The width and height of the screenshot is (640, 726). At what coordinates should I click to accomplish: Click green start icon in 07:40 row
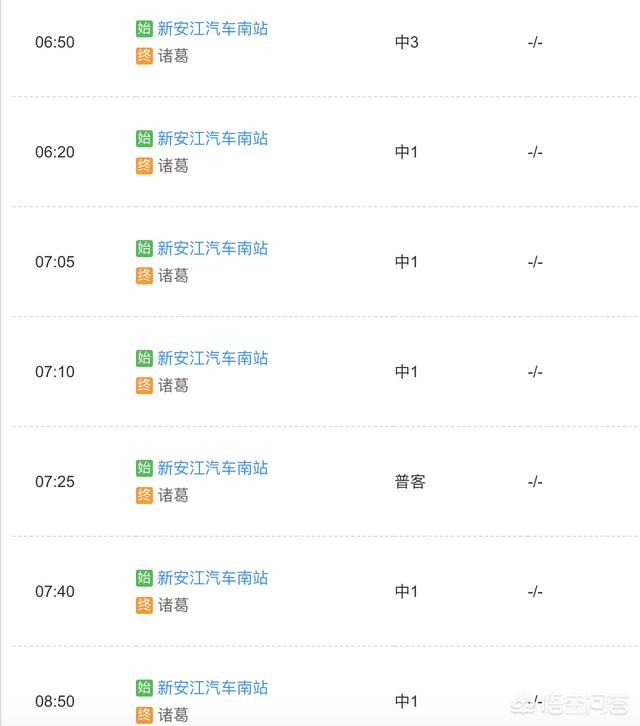144,577
